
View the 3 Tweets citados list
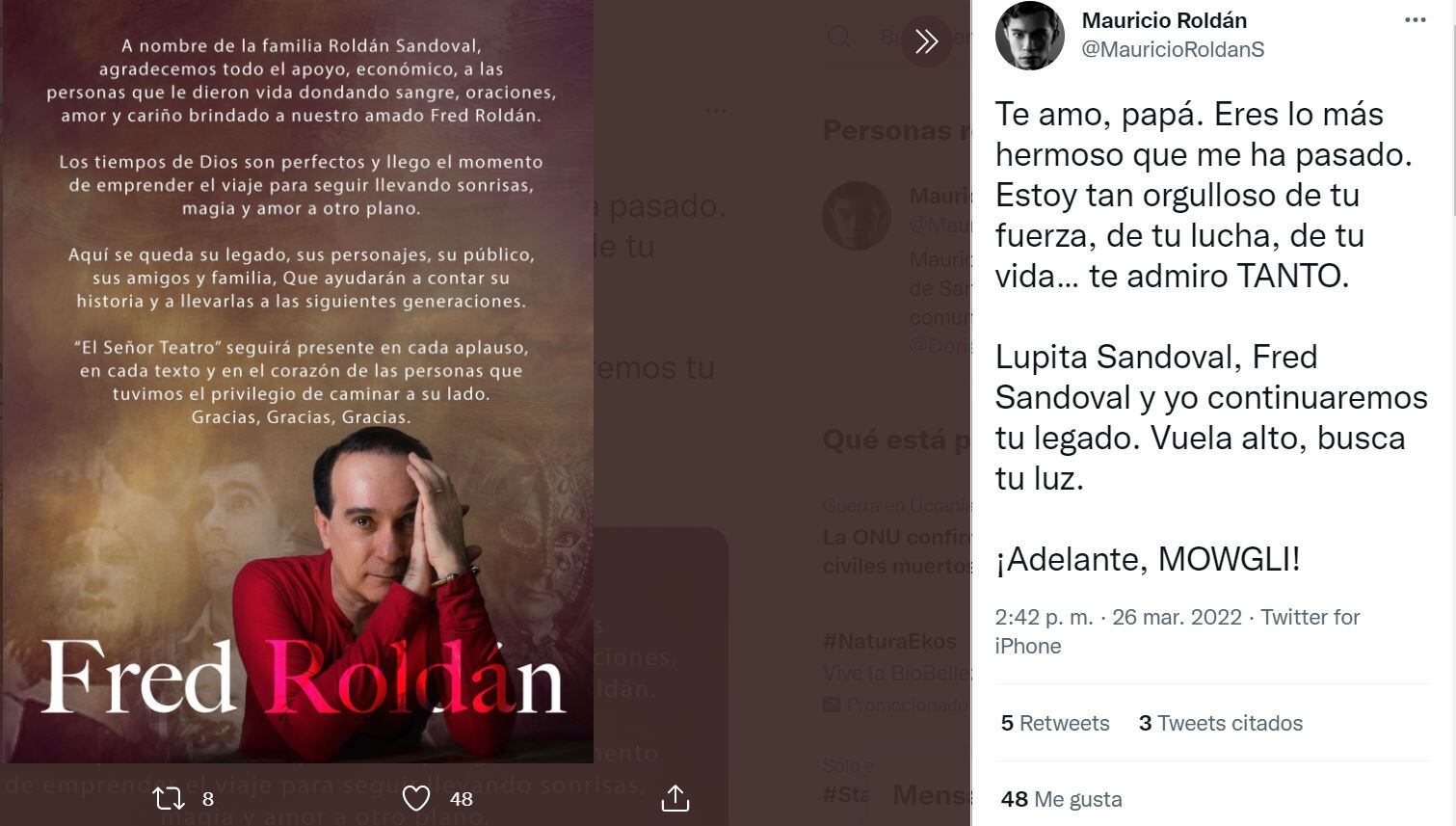[x=1221, y=723]
